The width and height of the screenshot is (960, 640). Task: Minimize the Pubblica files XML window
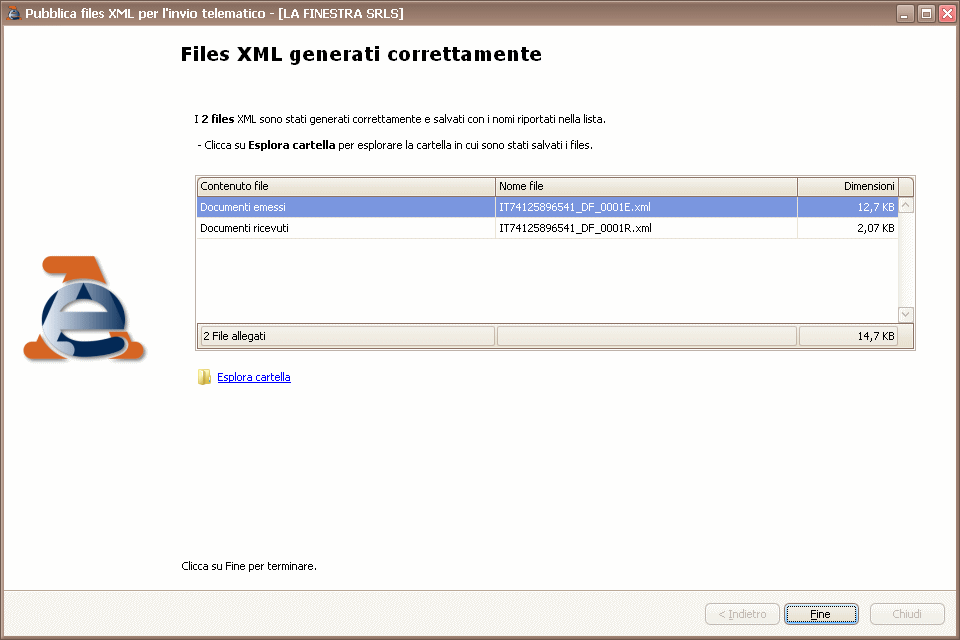click(x=905, y=14)
